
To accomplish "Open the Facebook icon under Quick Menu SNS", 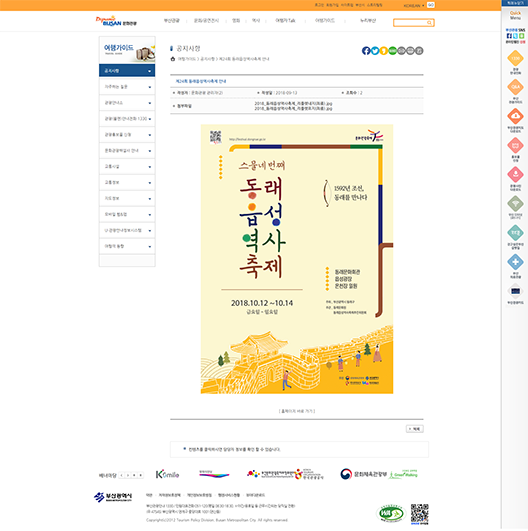I will 509,36.
